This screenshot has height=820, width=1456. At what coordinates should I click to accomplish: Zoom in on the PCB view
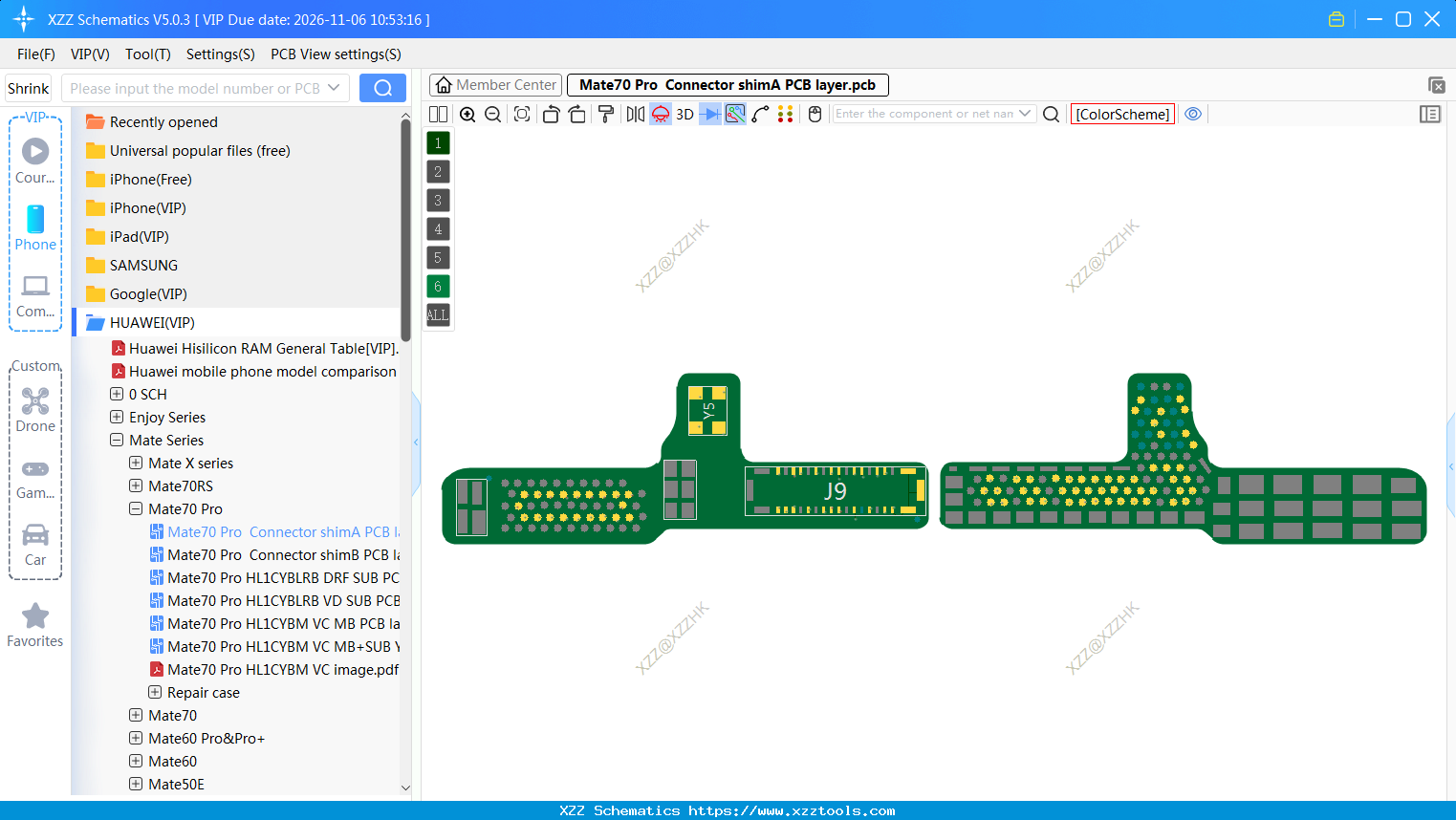[x=467, y=115]
